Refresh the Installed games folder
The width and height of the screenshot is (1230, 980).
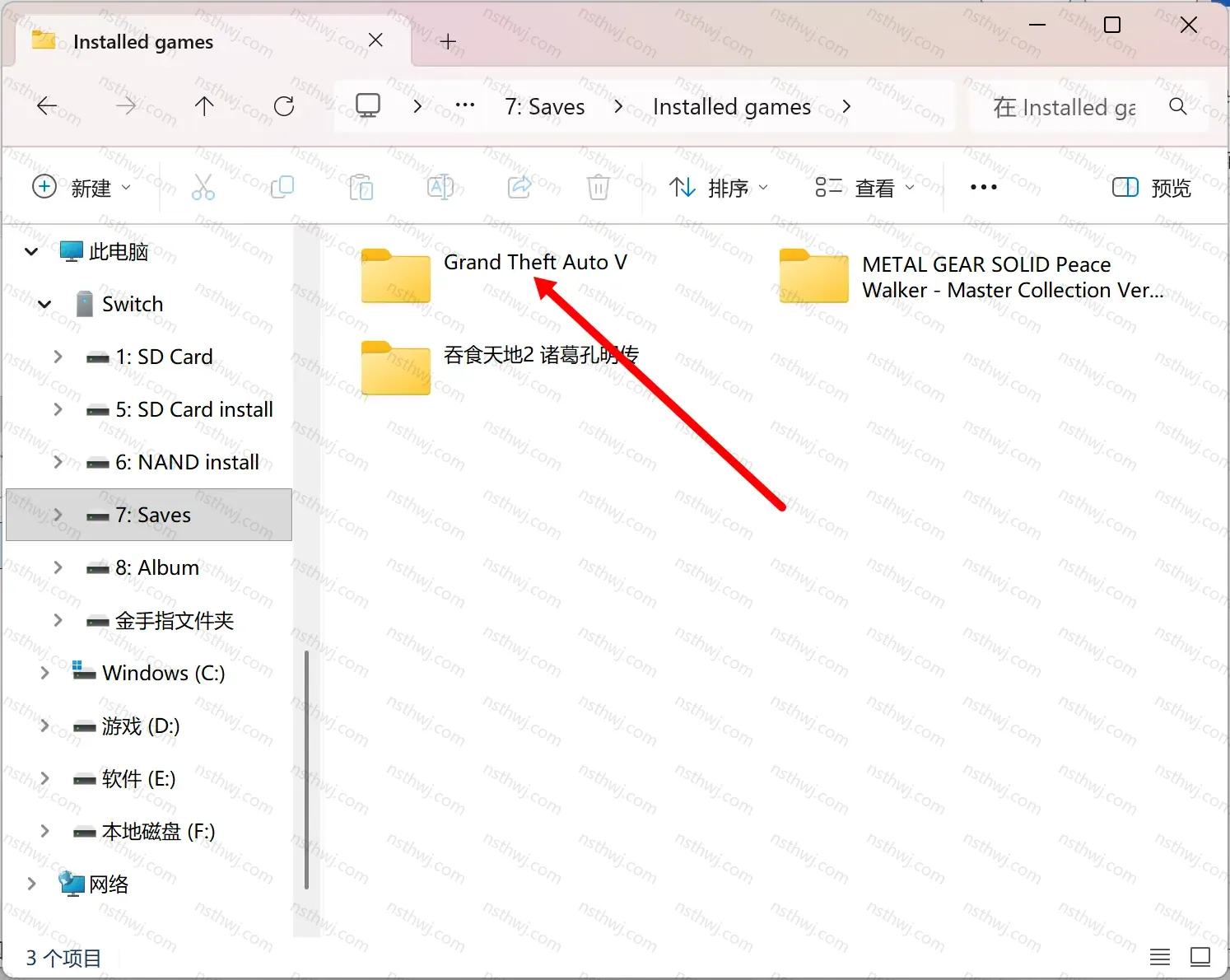click(284, 106)
